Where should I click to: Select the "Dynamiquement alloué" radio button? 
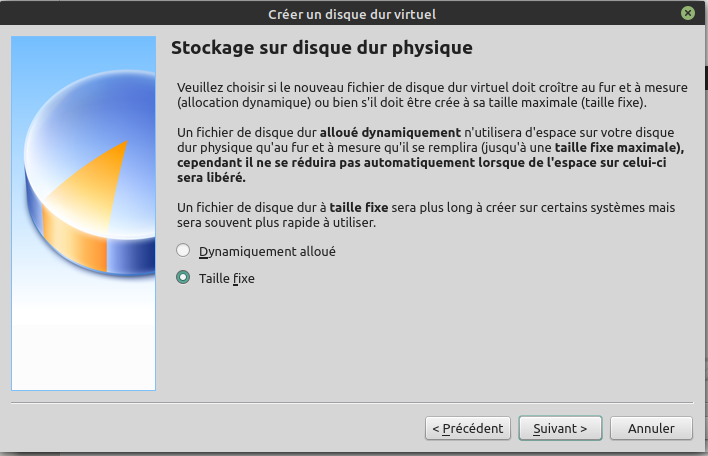point(183,251)
